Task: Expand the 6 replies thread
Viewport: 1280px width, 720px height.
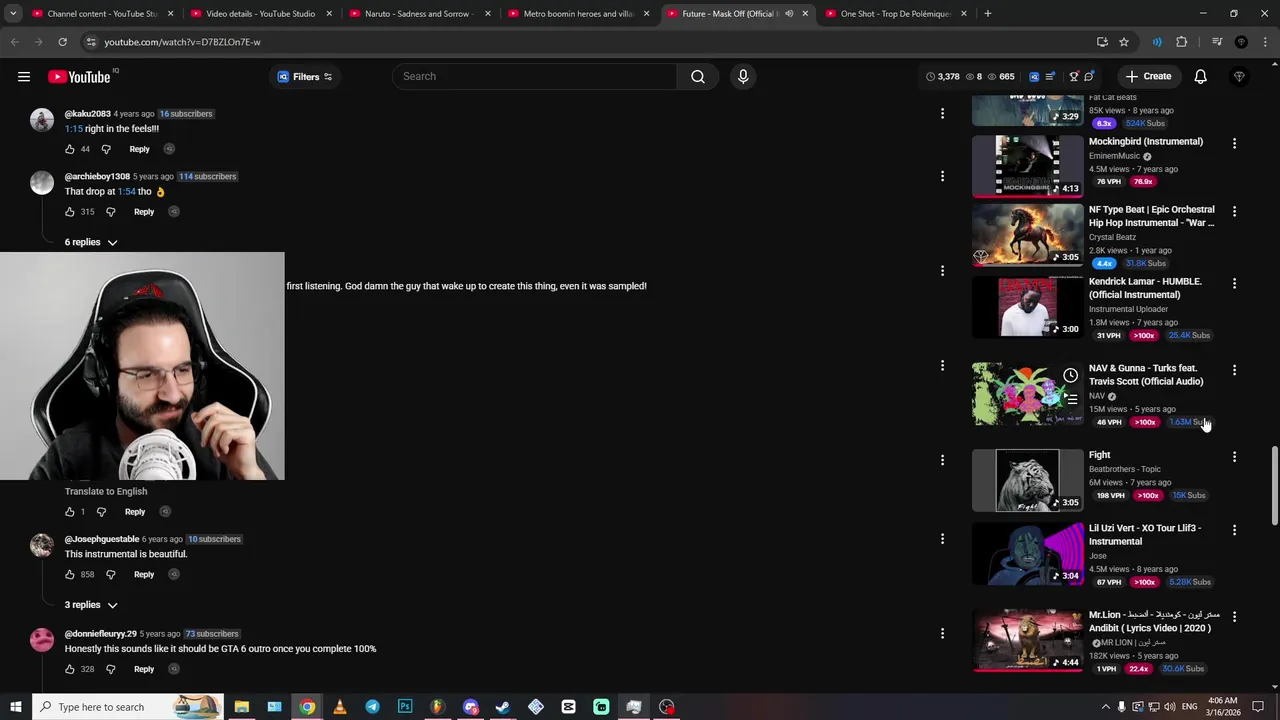Action: 91,242
